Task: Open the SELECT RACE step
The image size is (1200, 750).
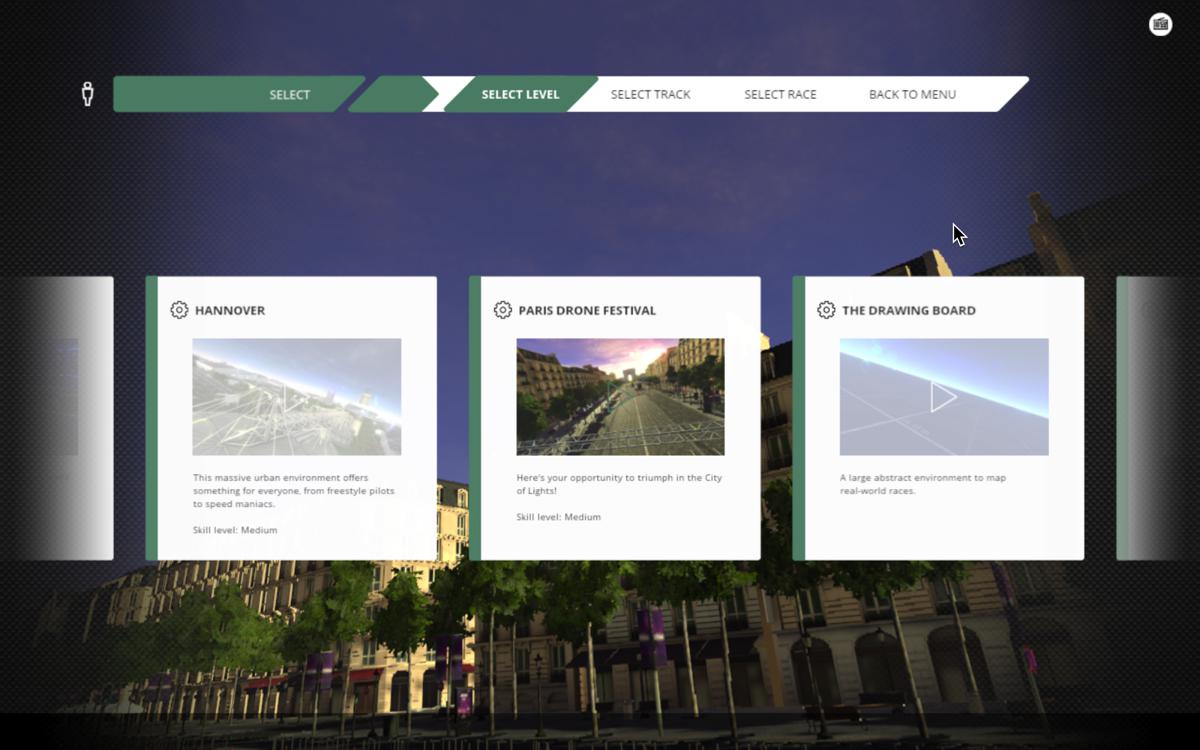Action: (780, 94)
